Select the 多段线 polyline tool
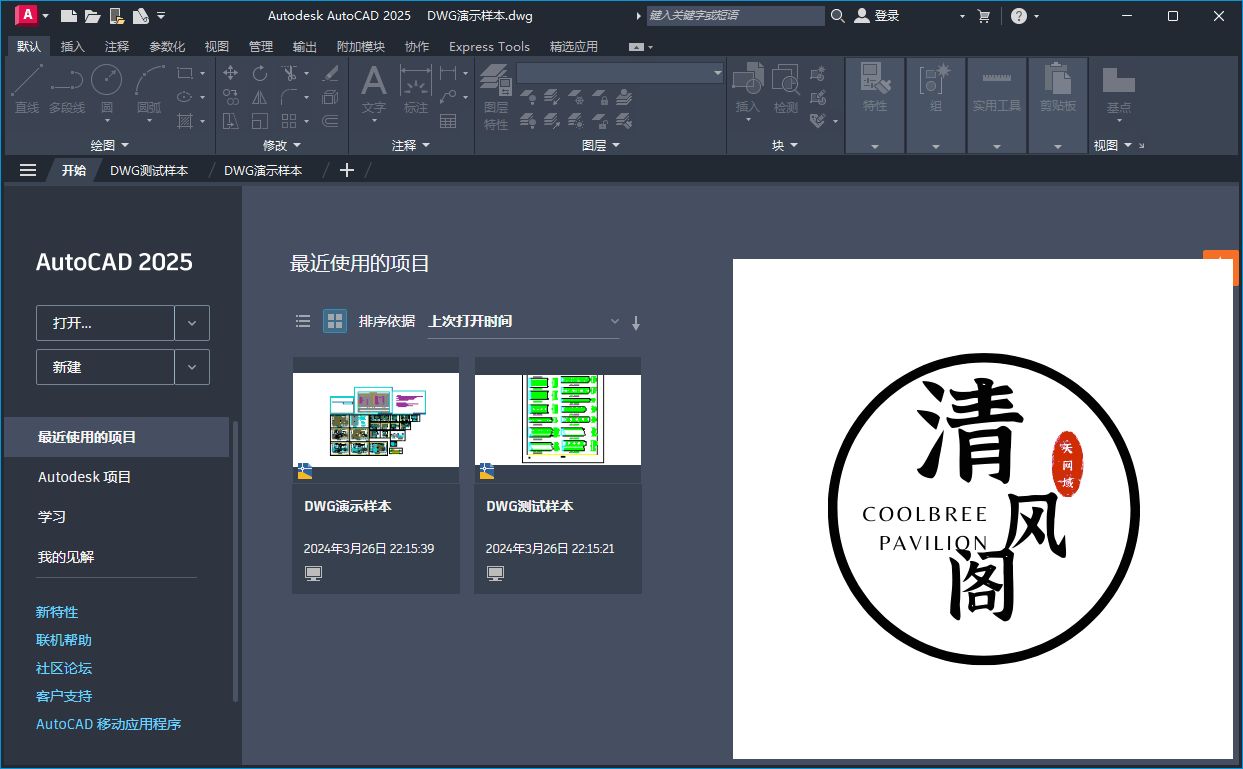 point(67,89)
